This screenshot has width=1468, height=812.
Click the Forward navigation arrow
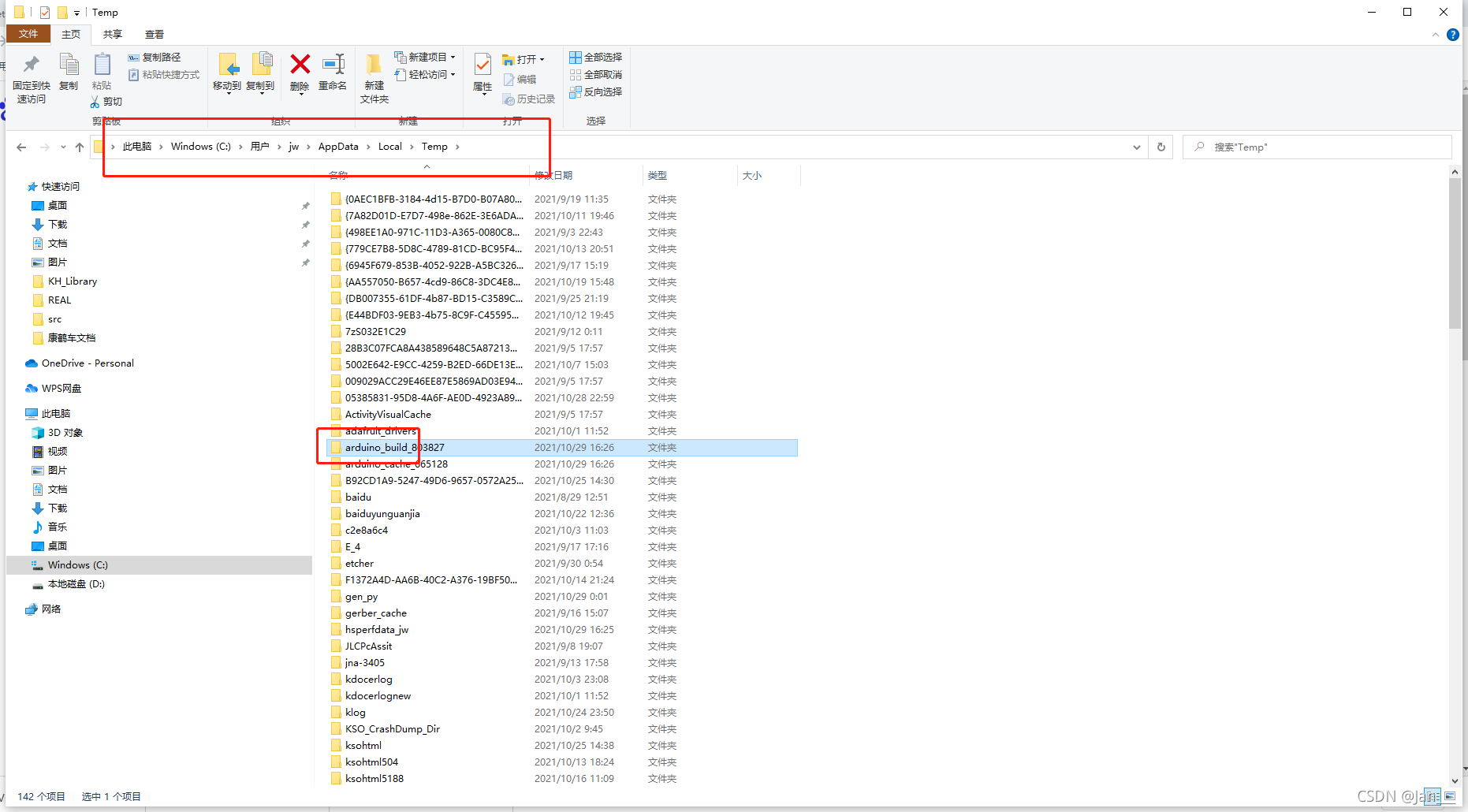(45, 147)
